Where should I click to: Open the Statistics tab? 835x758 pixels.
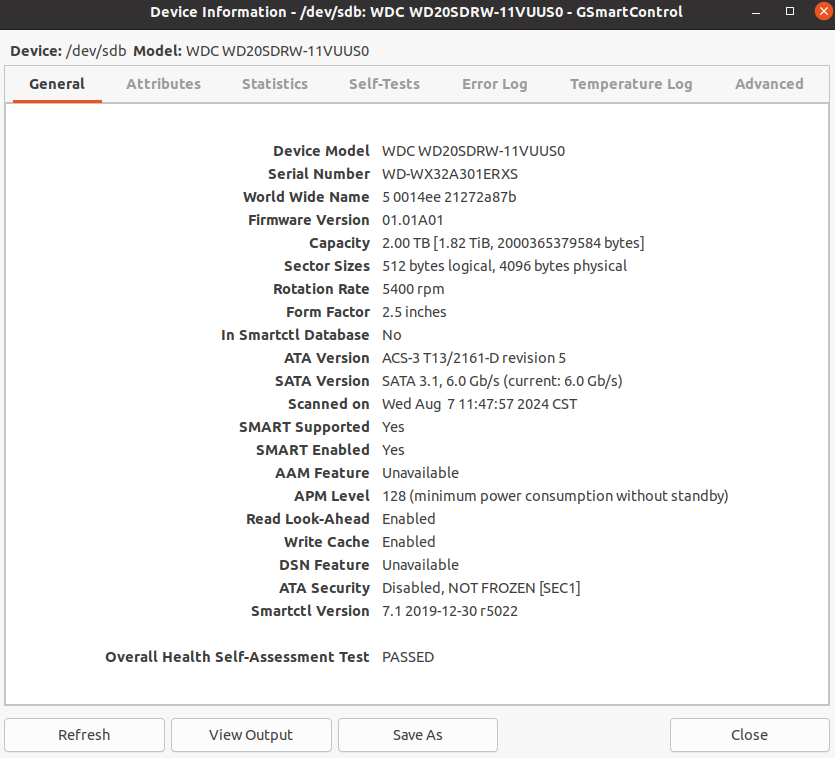click(275, 84)
